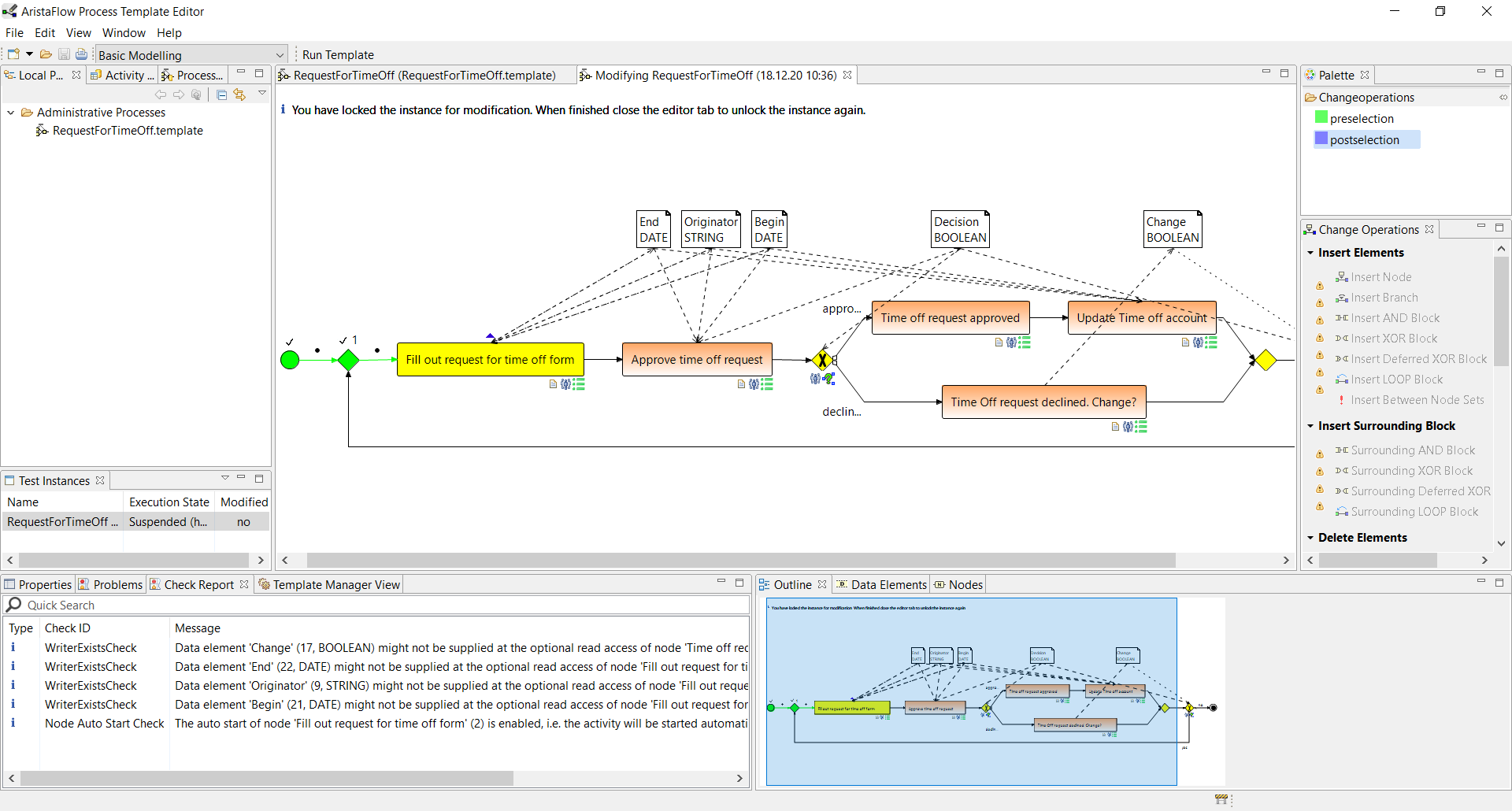This screenshot has width=1512, height=811.
Task: Select the Change BOOLEAN data element
Action: [1173, 229]
